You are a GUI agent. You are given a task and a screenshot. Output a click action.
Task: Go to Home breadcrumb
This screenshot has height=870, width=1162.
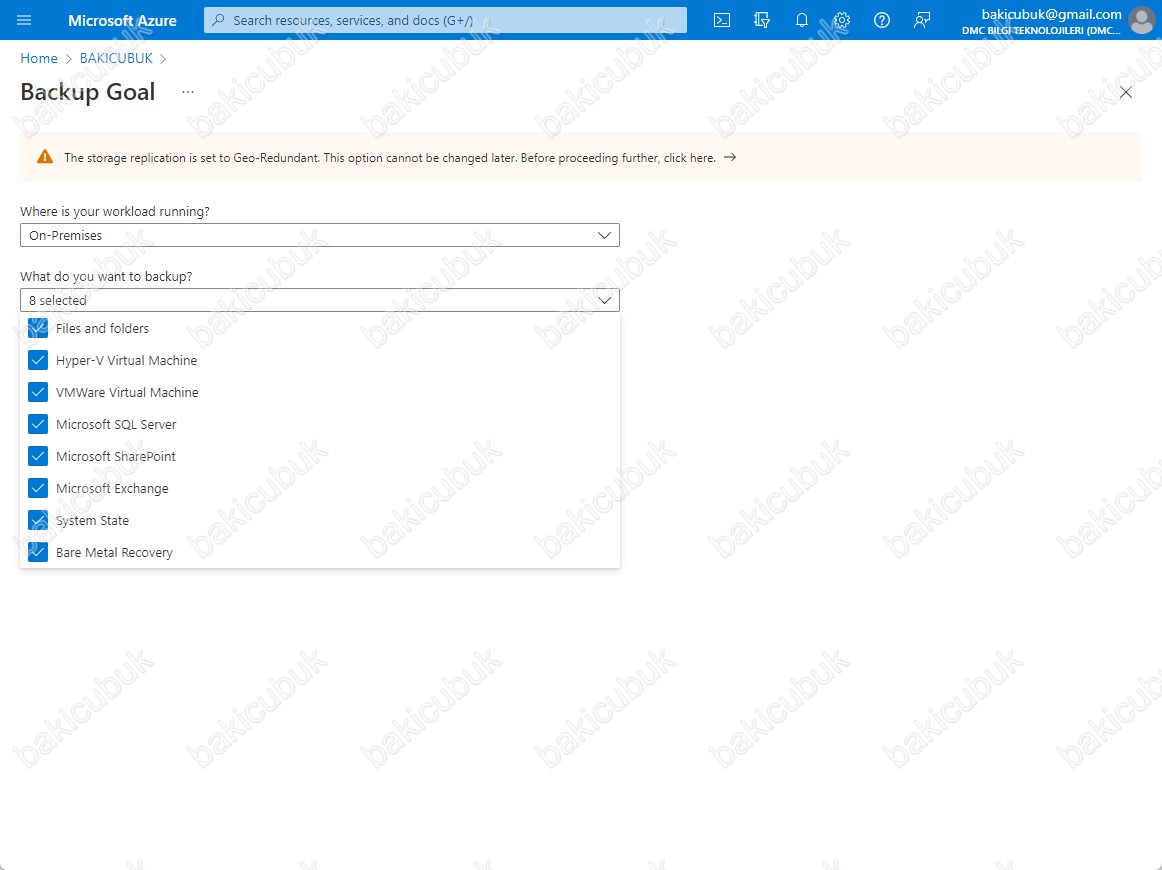(39, 58)
